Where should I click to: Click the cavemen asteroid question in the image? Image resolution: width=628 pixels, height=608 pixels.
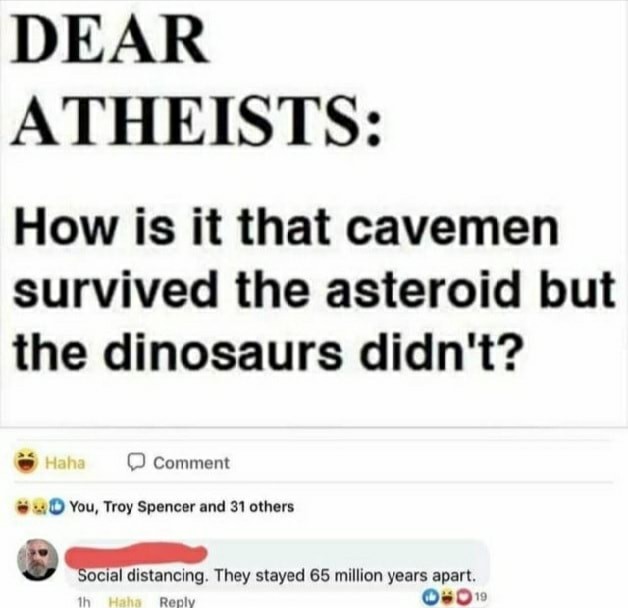(314, 290)
